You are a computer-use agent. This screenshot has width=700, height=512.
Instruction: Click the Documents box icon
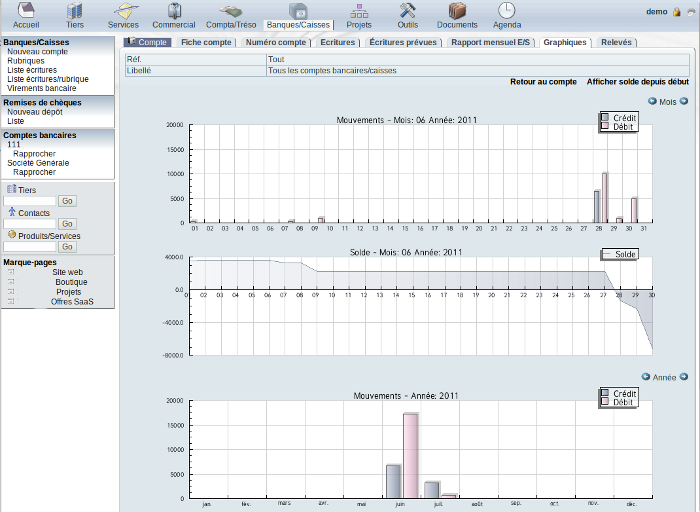[x=457, y=11]
